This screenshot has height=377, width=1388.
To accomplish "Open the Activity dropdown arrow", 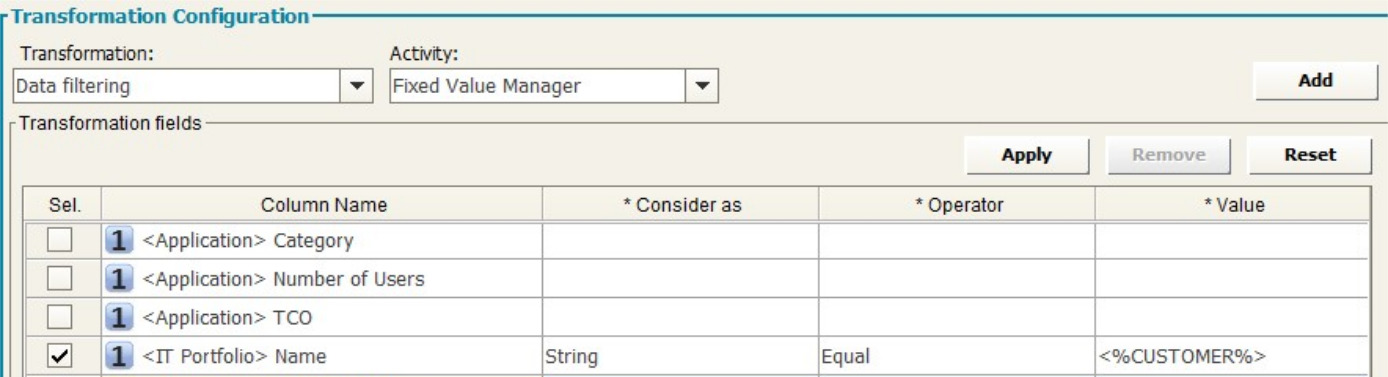I will click(x=702, y=86).
